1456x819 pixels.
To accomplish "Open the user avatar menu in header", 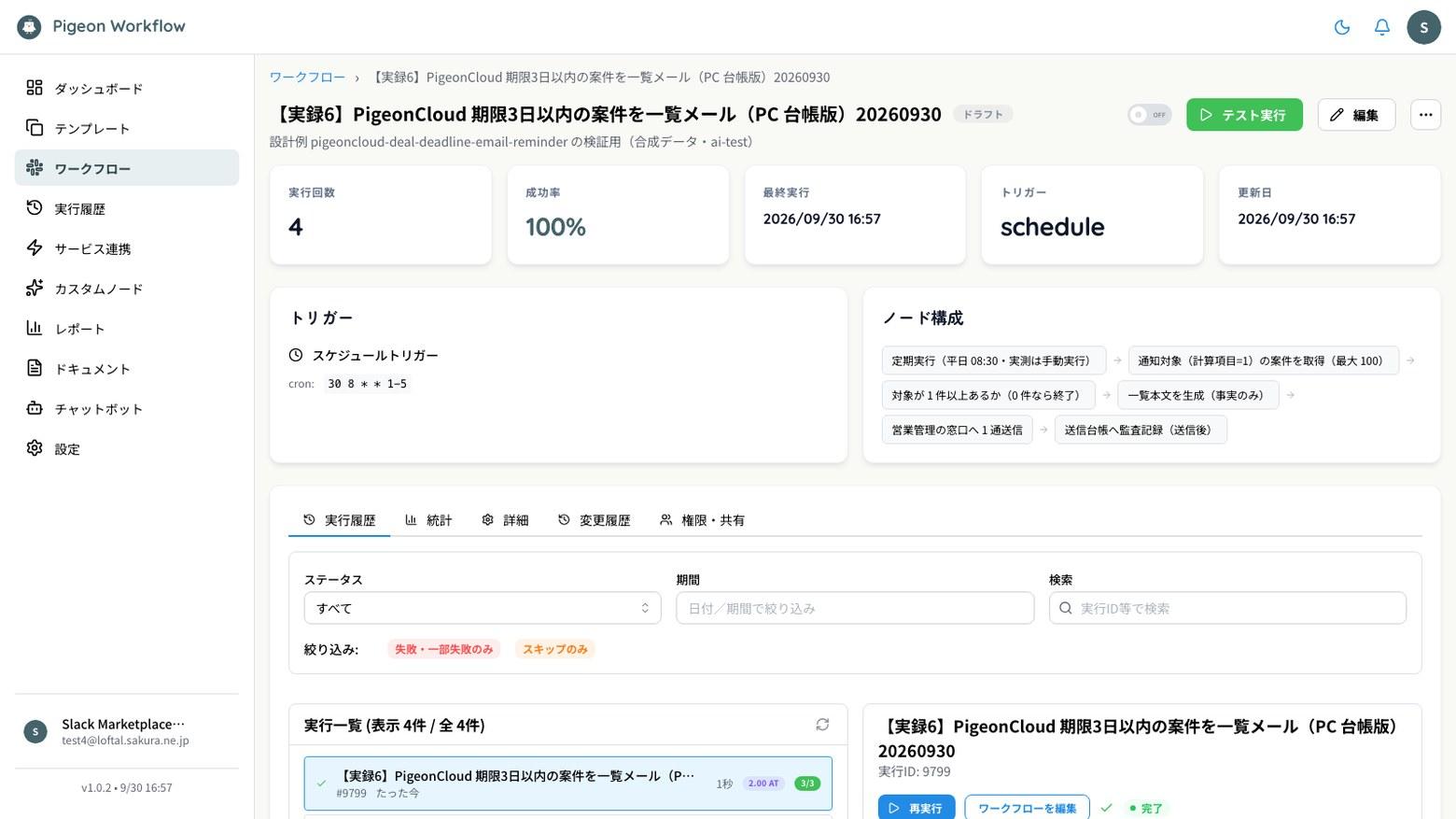I will pos(1423,27).
